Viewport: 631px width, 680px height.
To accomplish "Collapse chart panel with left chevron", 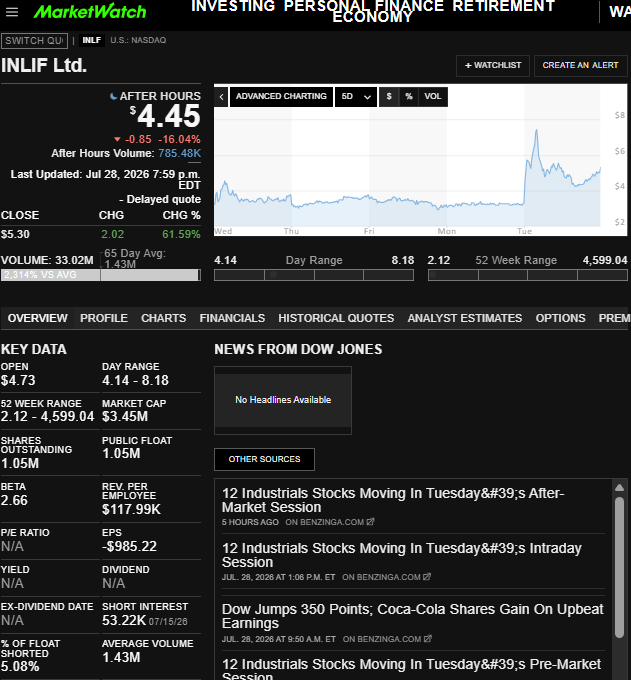I will point(221,97).
